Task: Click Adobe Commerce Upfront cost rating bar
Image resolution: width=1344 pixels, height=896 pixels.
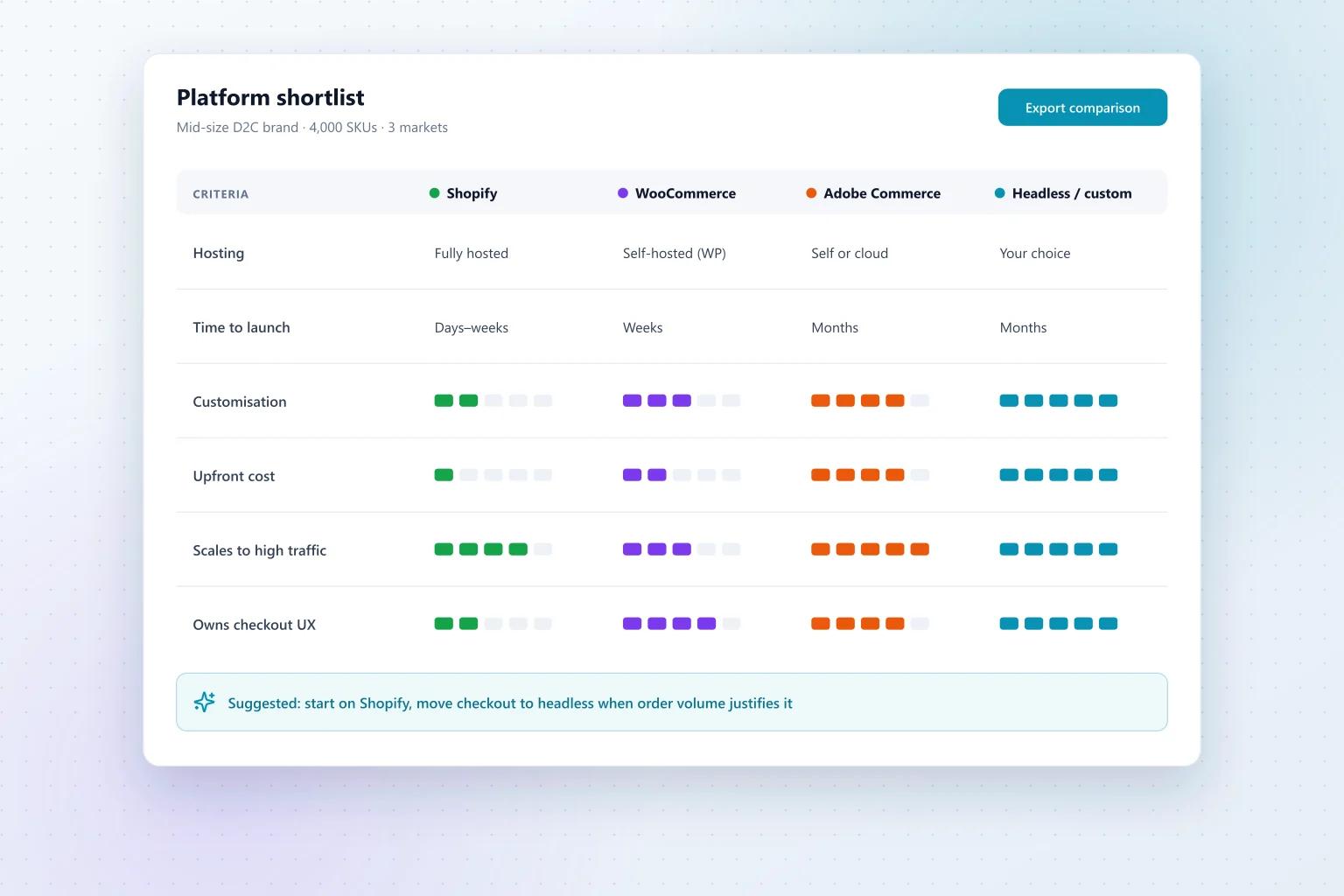Action: tap(870, 475)
